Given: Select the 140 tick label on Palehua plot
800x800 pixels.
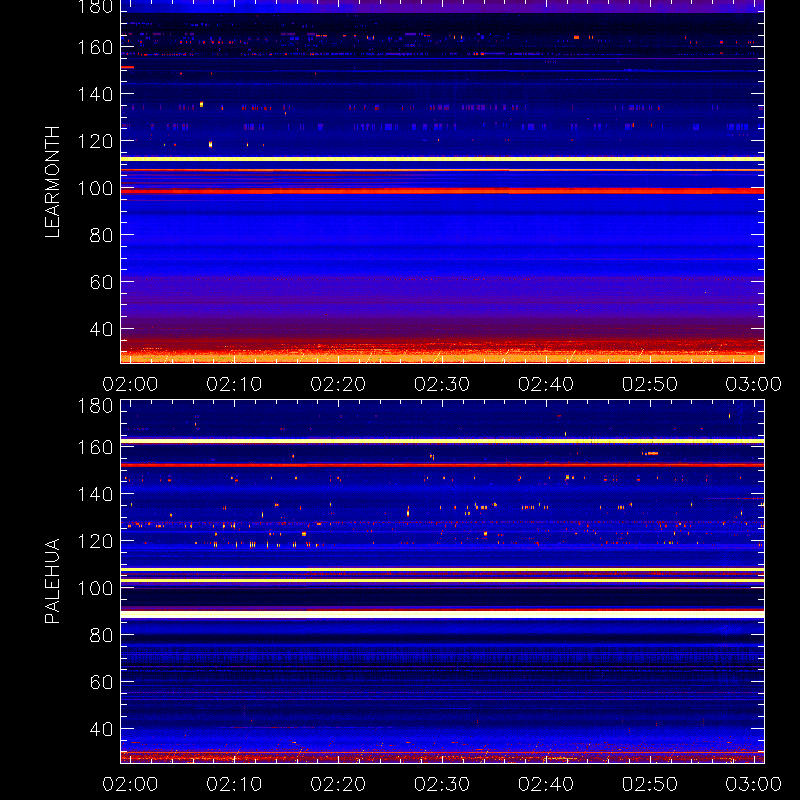Looking at the screenshot, I should pos(95,494).
